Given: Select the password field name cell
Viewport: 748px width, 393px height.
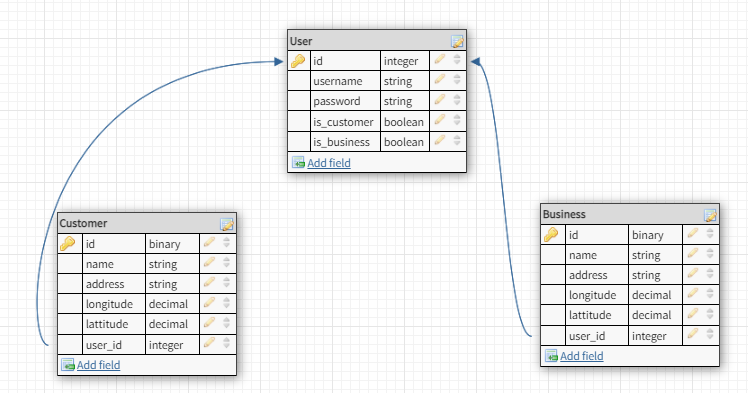Looking at the screenshot, I should (345, 101).
